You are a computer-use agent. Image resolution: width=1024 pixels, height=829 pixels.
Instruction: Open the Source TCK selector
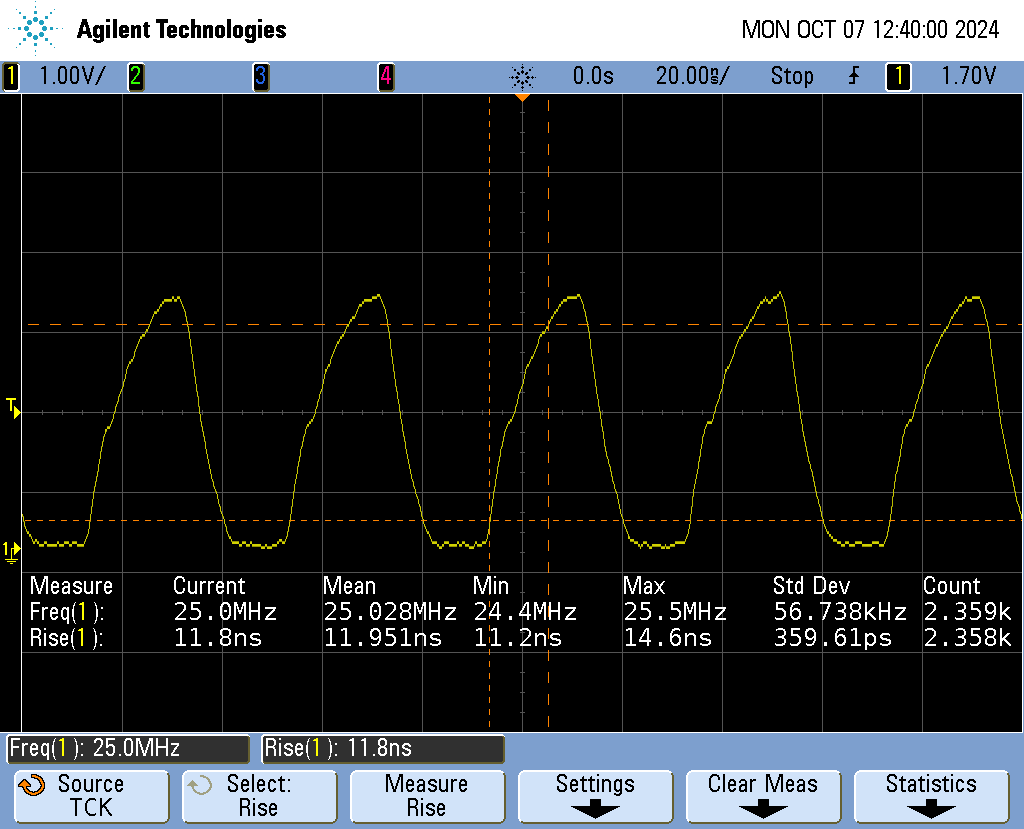pyautogui.click(x=91, y=796)
